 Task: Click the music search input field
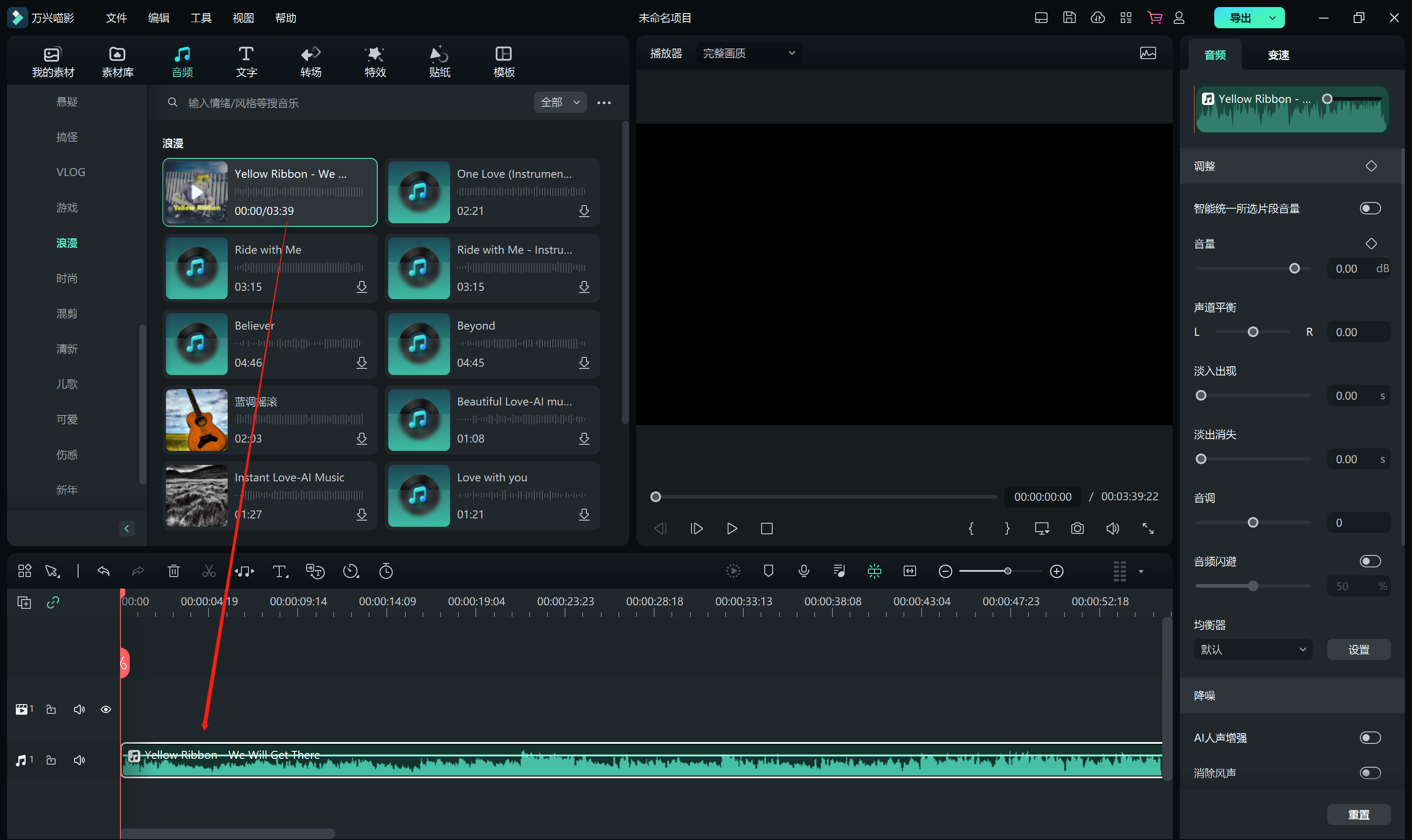click(x=351, y=102)
